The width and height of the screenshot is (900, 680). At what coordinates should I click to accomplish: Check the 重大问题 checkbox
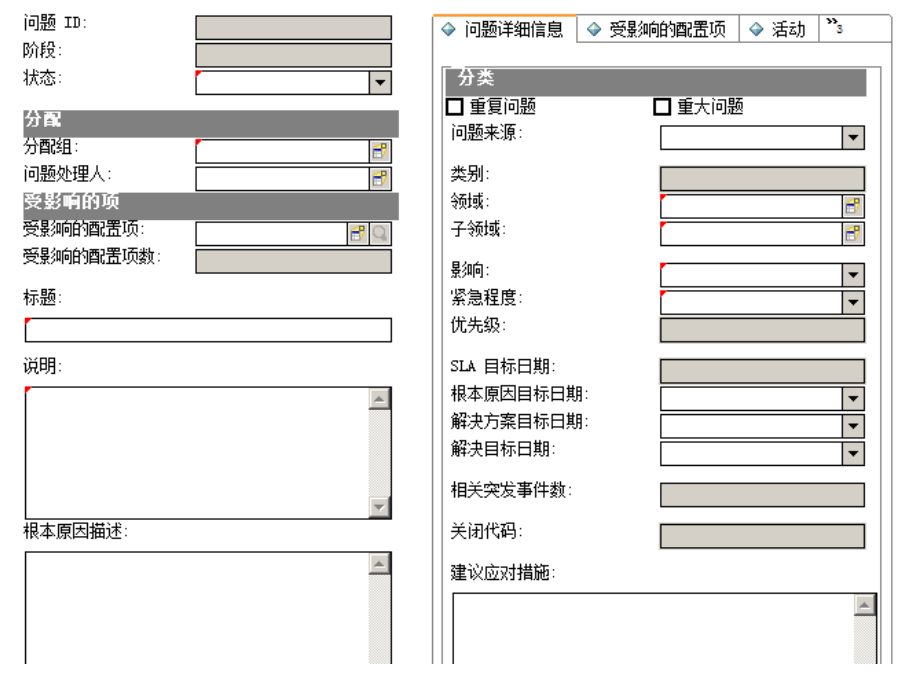pyautogui.click(x=661, y=107)
